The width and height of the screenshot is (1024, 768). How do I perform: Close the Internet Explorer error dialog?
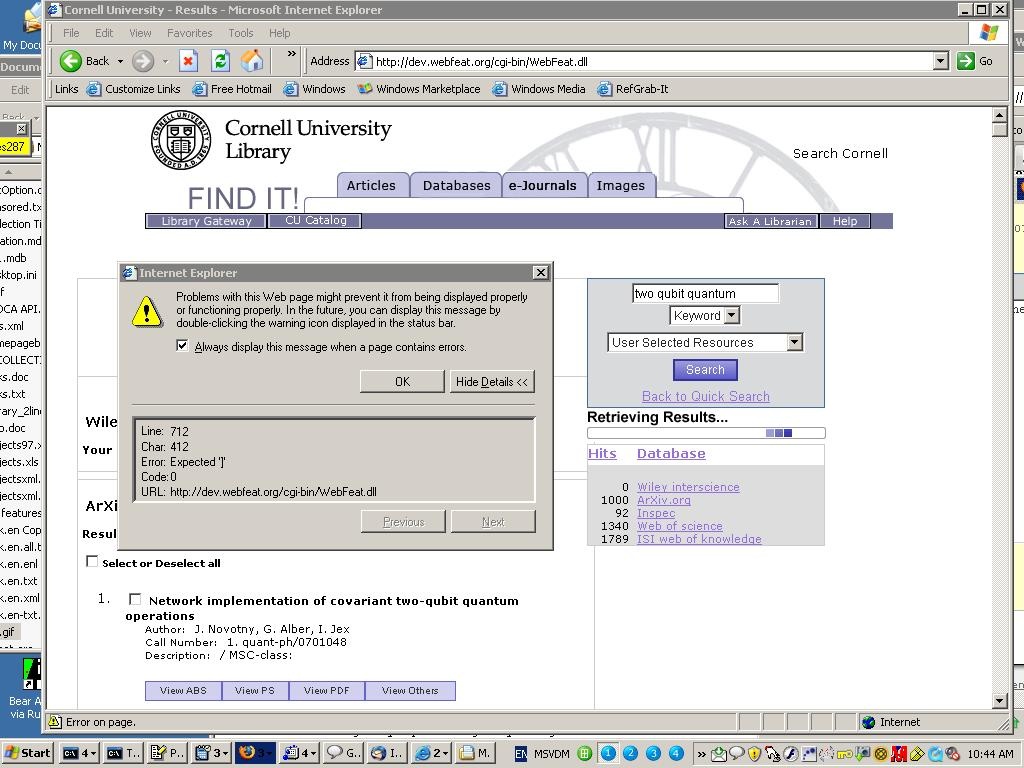point(541,272)
